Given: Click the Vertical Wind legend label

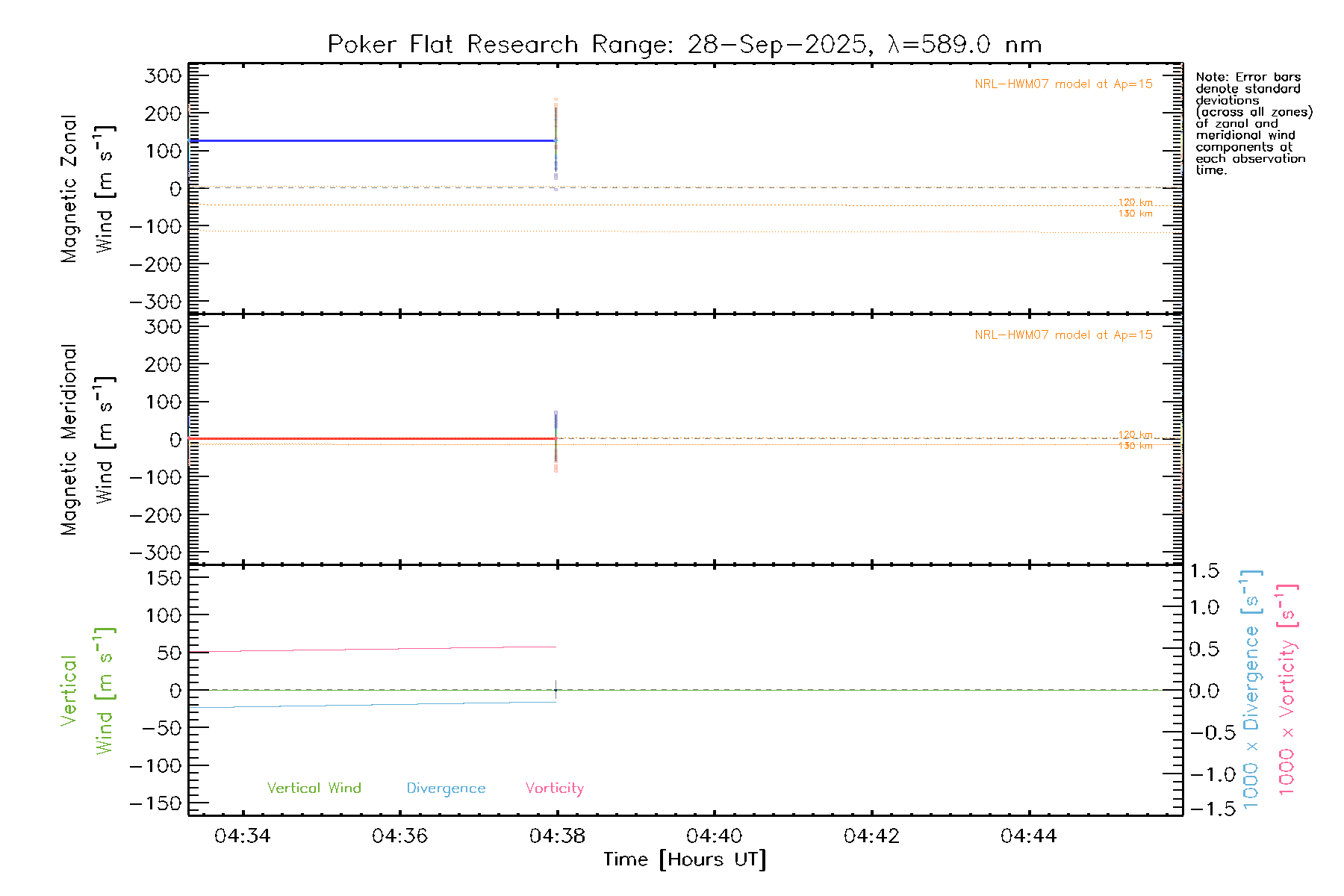Looking at the screenshot, I should tap(314, 788).
